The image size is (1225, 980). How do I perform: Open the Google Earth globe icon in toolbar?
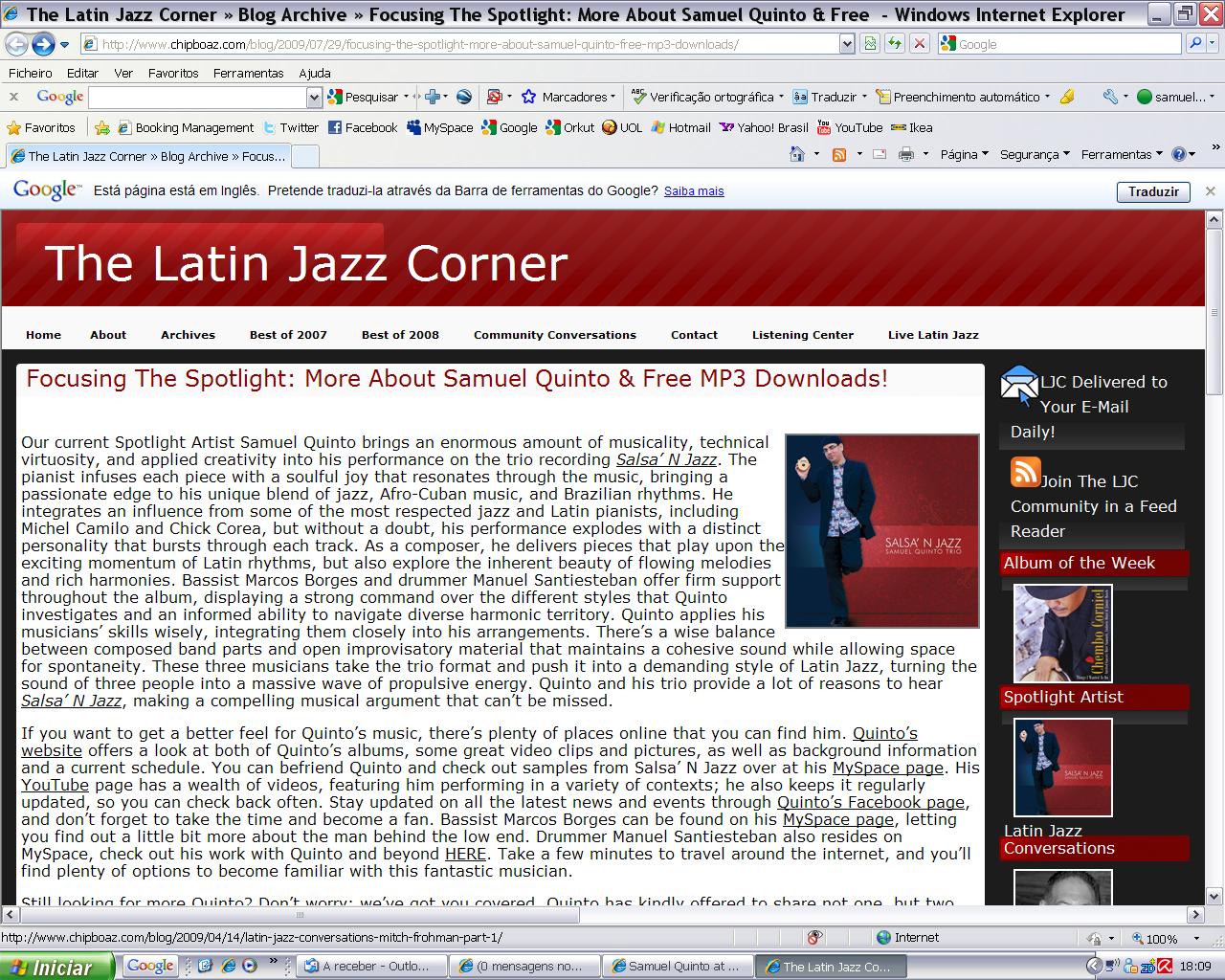point(464,97)
